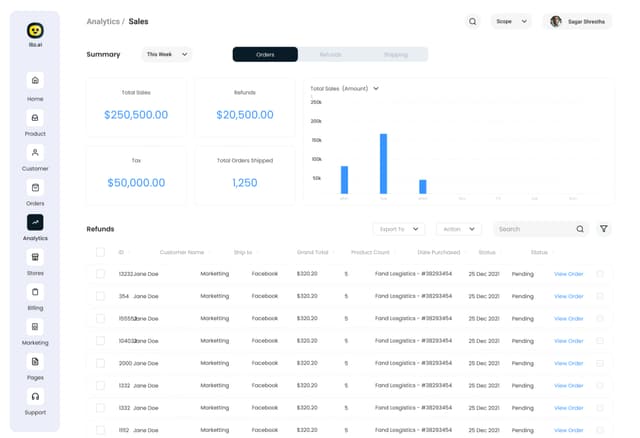Expand the This Week dropdown
Image resolution: width=640 pixels, height=438 pixels.
point(165,55)
